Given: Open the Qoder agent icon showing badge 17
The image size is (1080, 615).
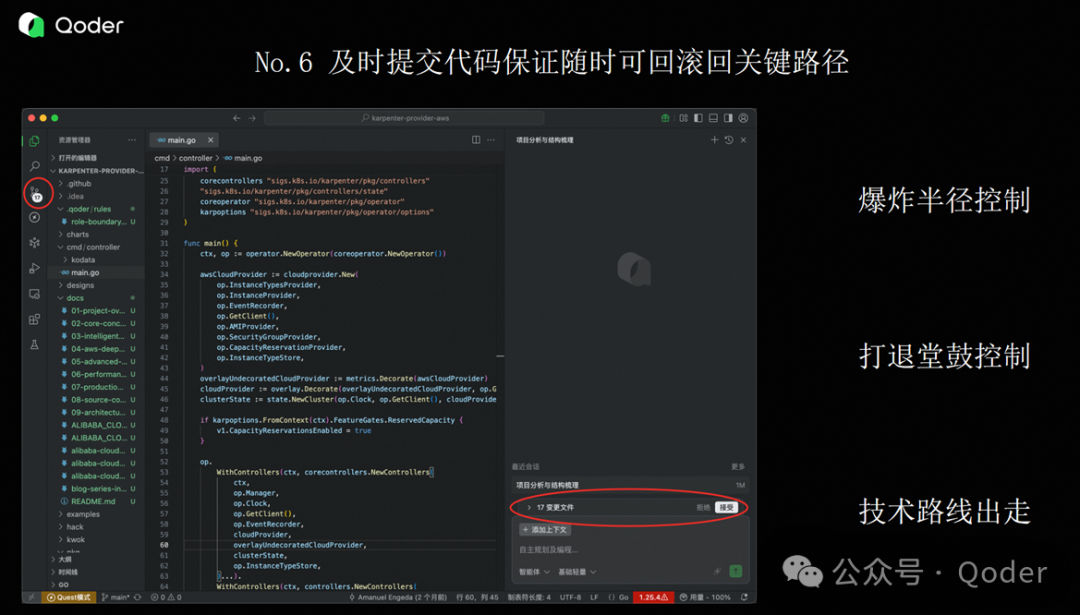Looking at the screenshot, I should click(35, 192).
